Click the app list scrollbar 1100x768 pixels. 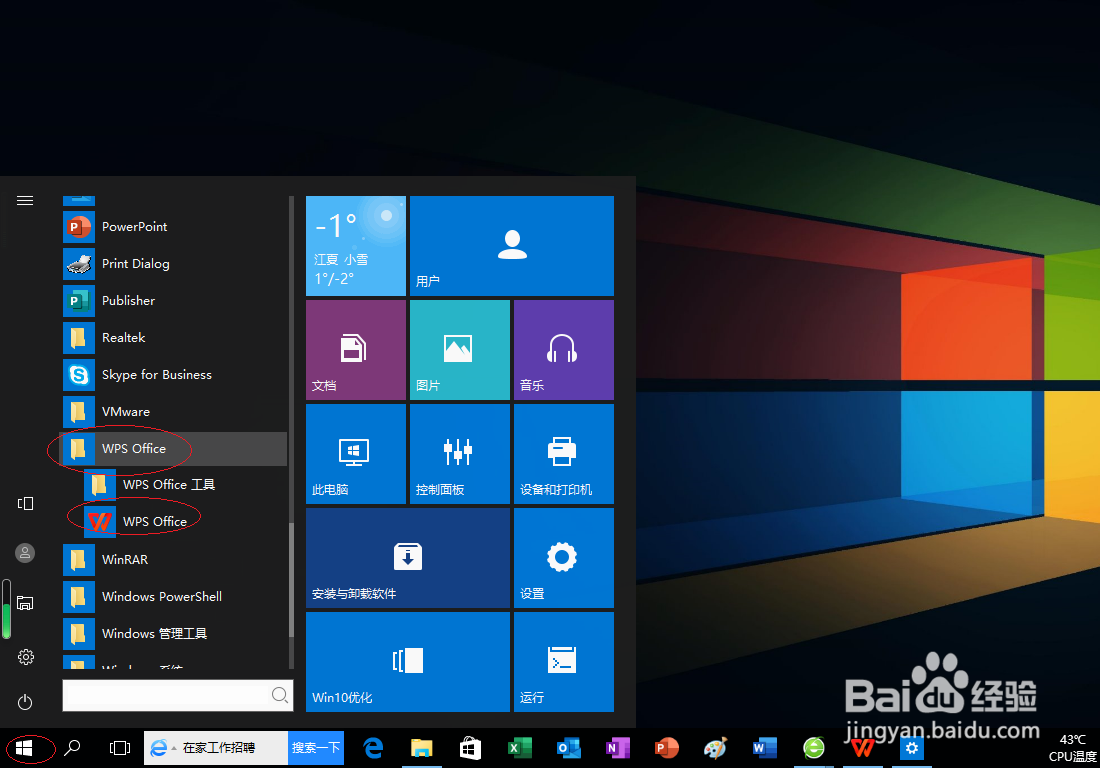coord(291,579)
